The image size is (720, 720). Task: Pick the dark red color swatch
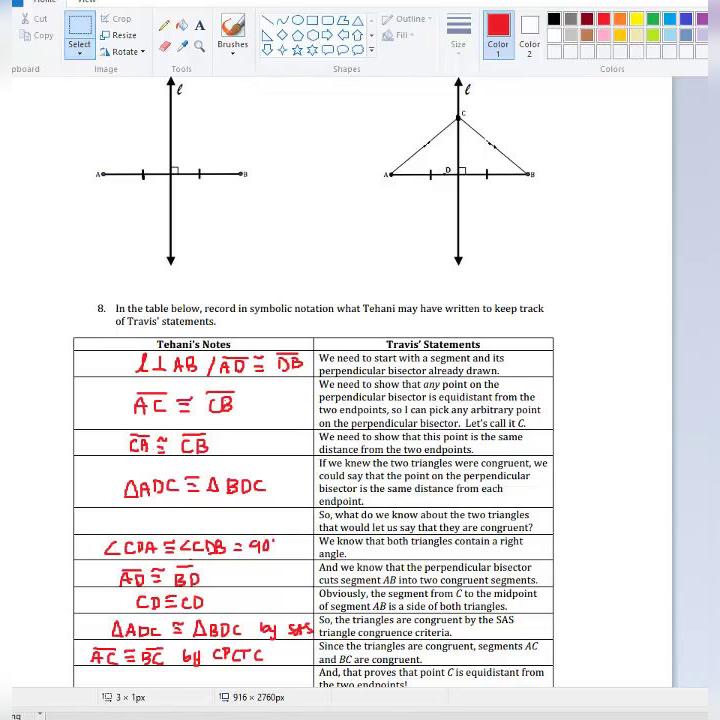pos(587,19)
